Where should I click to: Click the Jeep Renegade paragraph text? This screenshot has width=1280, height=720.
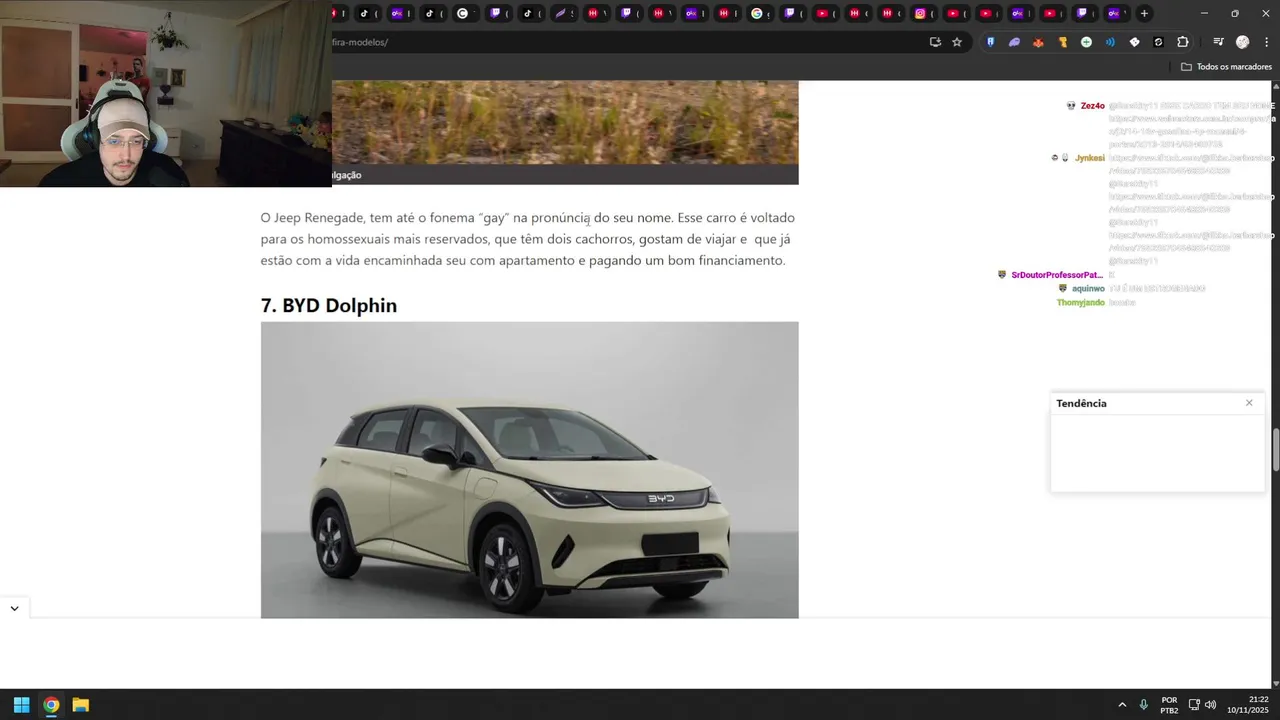coord(528,239)
